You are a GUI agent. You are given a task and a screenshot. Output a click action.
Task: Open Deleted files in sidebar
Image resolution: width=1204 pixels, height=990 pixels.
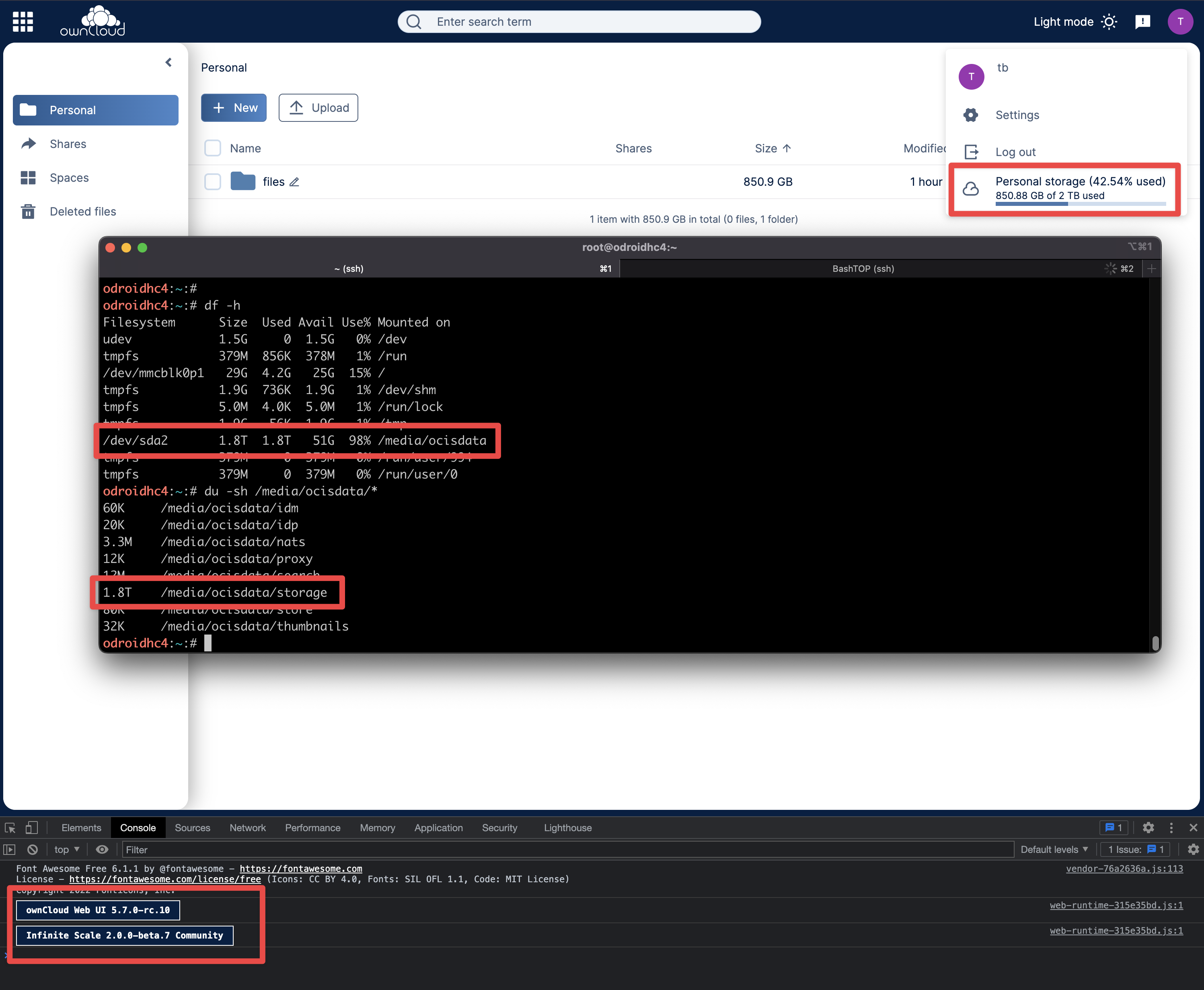(x=83, y=212)
